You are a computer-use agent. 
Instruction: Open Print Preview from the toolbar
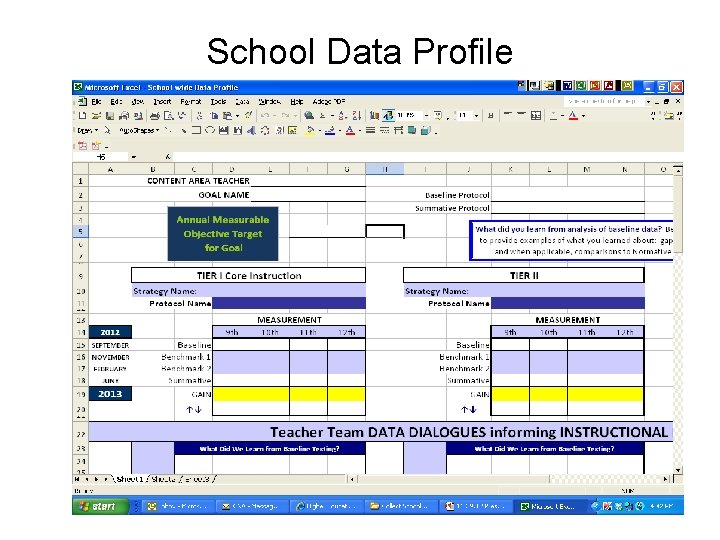(x=169, y=116)
